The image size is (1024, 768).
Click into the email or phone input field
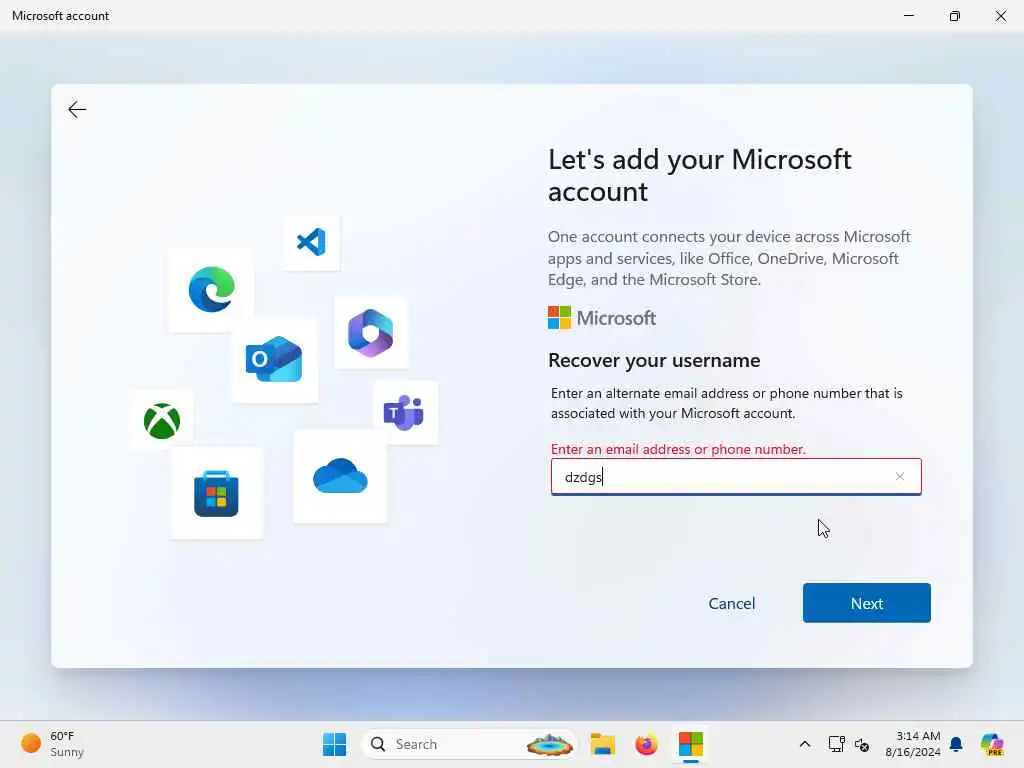[736, 477]
